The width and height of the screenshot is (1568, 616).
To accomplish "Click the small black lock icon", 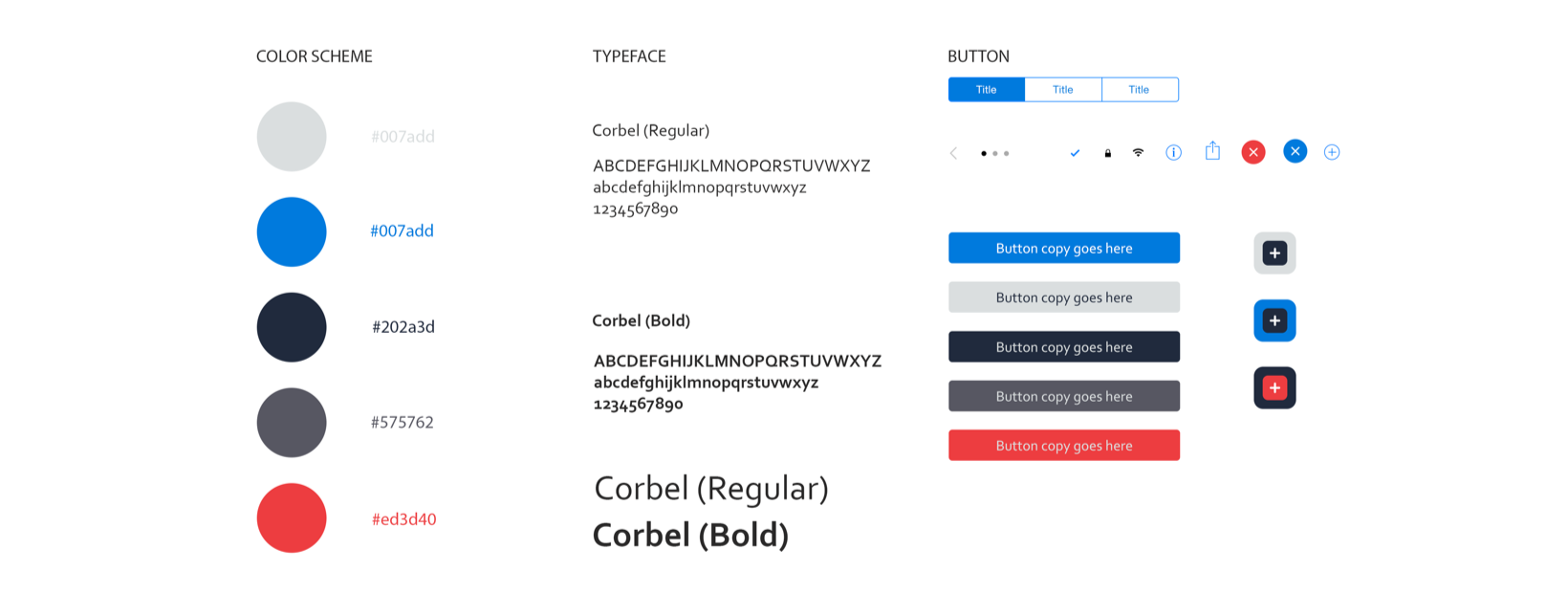I will 1108,153.
